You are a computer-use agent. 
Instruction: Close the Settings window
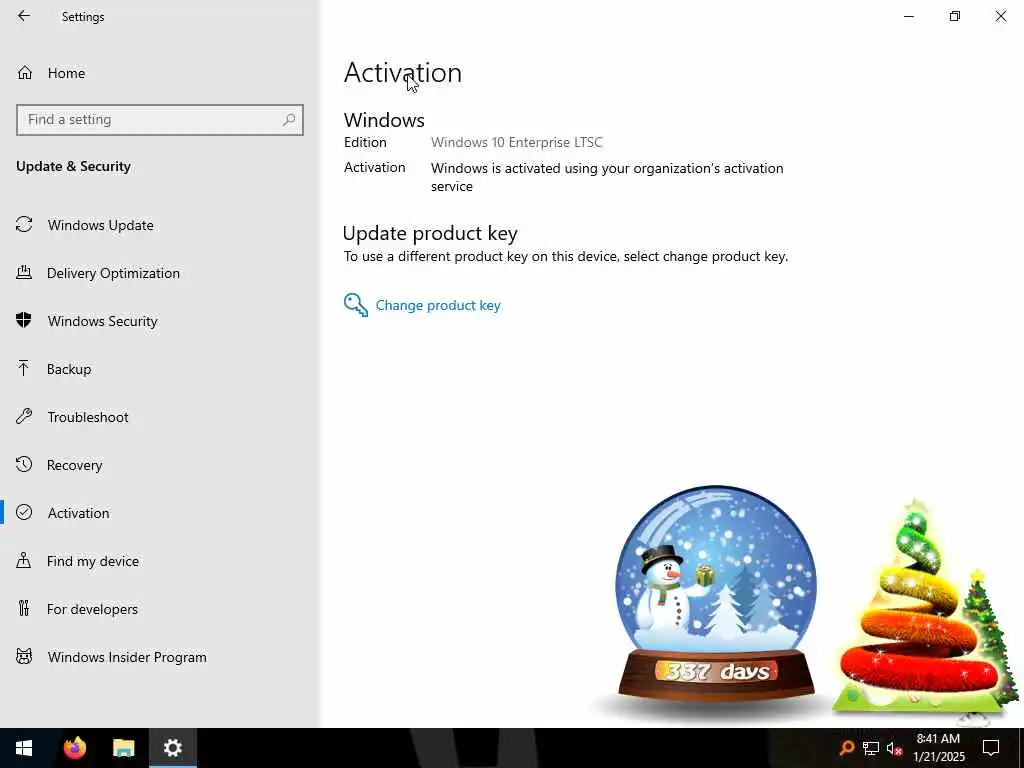pos(1000,16)
